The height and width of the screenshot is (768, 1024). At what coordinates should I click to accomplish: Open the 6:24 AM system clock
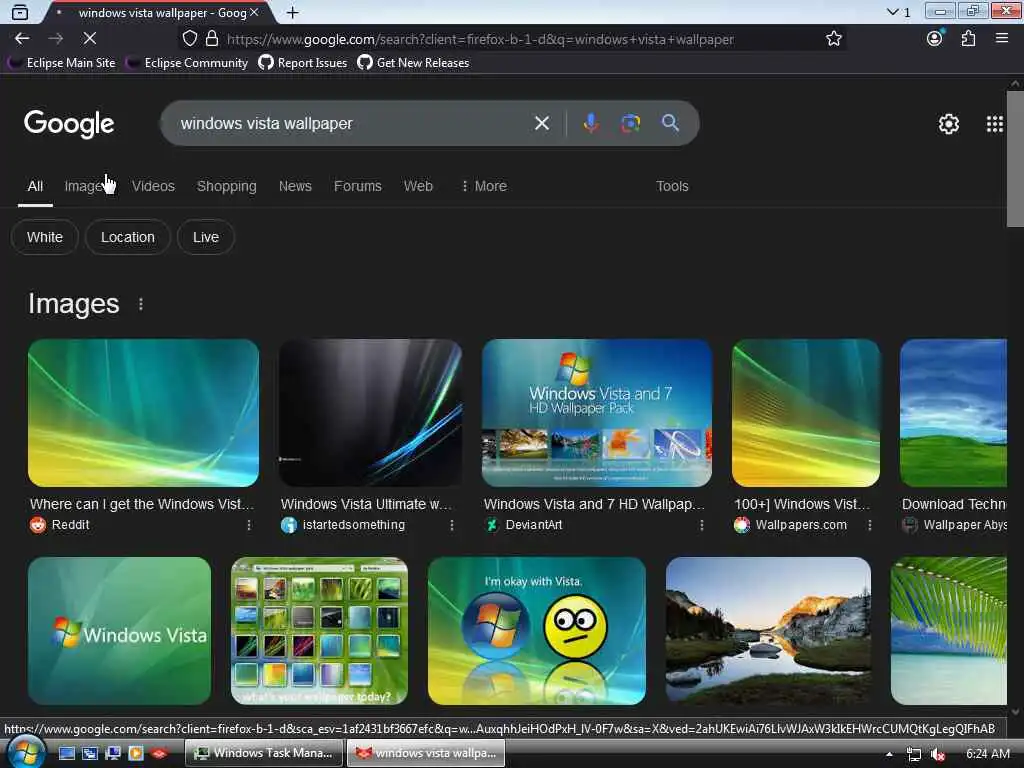click(x=987, y=754)
